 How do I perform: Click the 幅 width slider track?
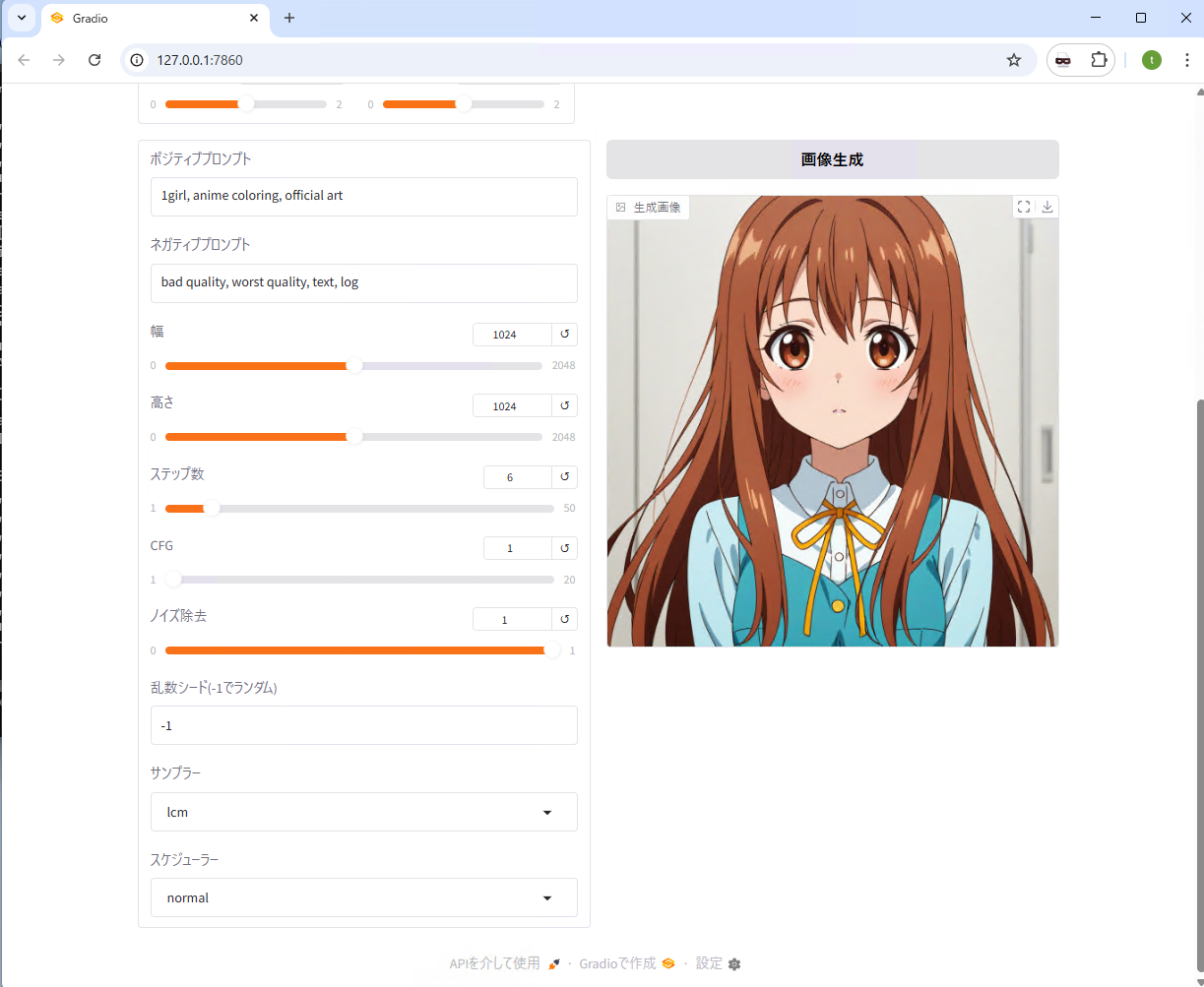[x=353, y=366]
